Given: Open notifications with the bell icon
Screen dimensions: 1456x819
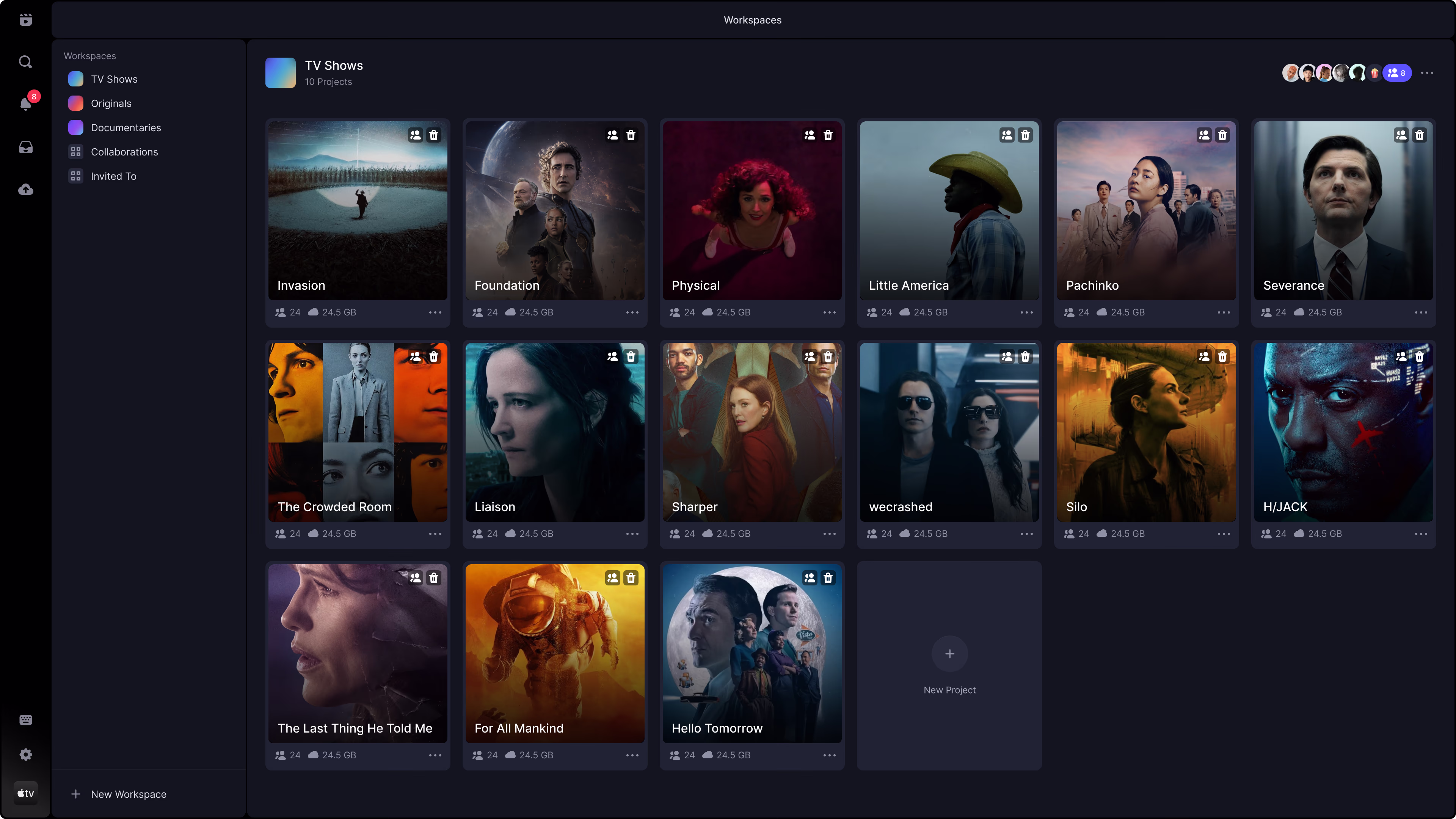Looking at the screenshot, I should click(25, 104).
